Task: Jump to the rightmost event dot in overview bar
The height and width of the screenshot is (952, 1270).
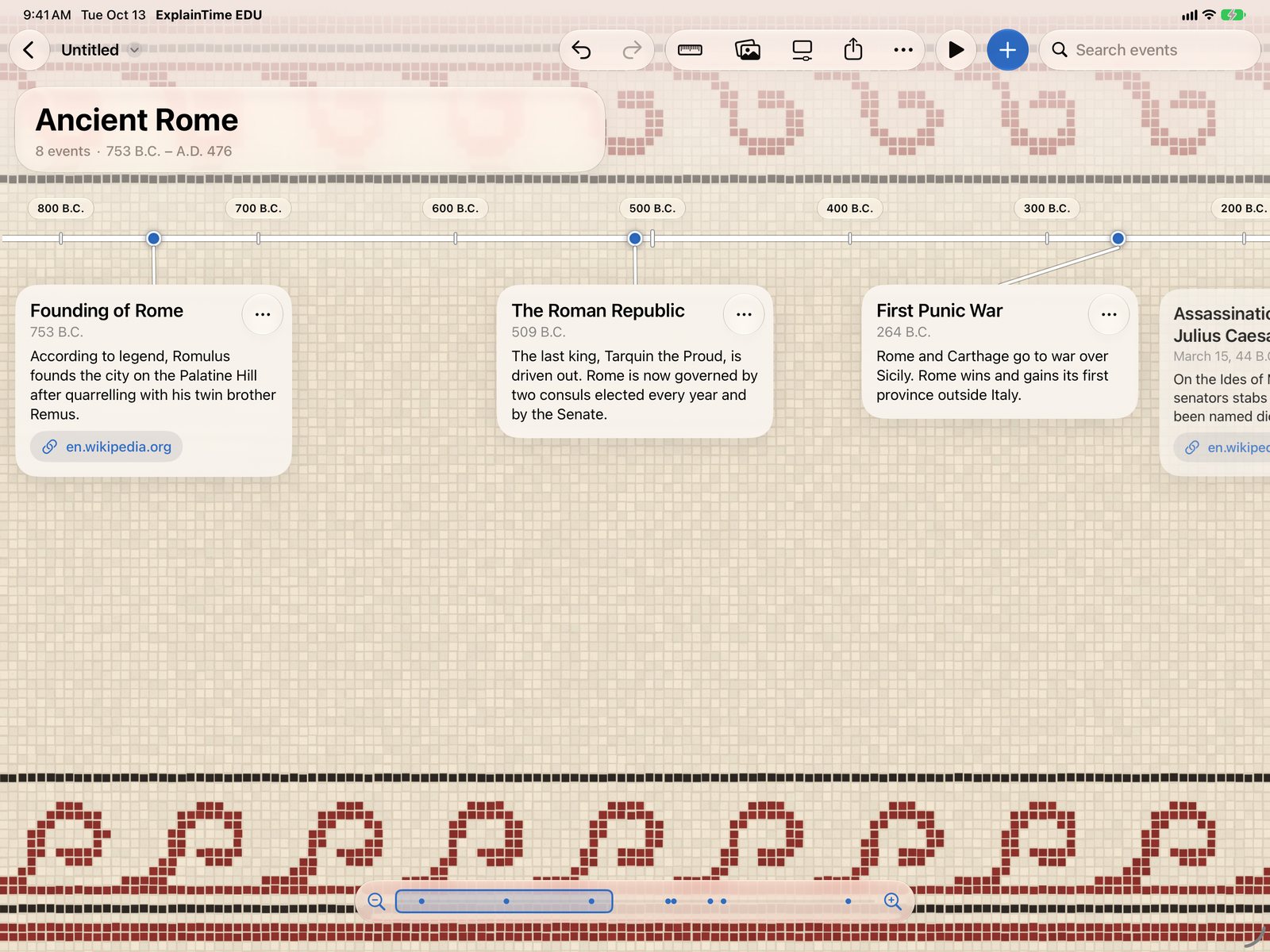Action: 848,901
